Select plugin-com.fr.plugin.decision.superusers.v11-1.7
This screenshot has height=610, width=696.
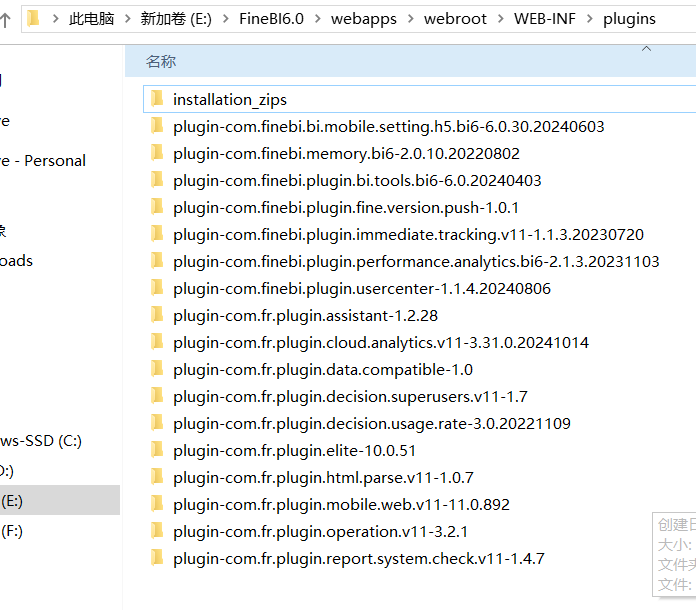point(350,396)
